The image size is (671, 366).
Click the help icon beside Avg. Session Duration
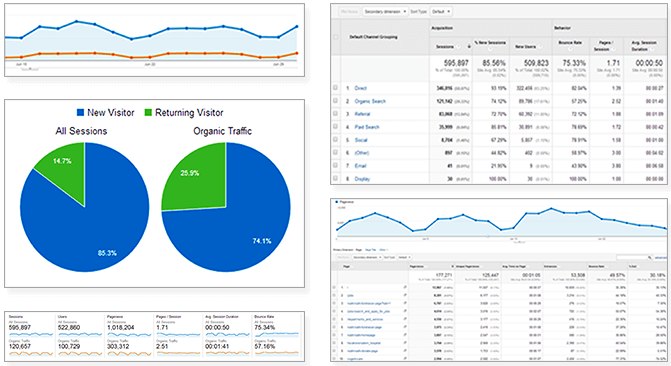click(652, 49)
